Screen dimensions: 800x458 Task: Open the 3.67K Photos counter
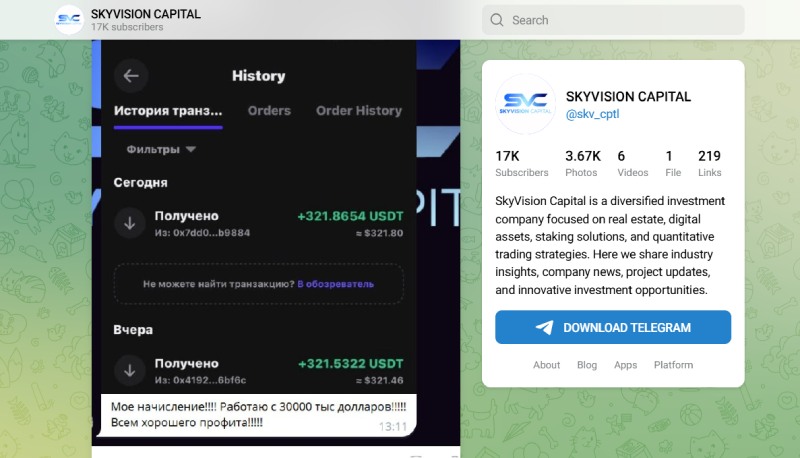(x=583, y=163)
